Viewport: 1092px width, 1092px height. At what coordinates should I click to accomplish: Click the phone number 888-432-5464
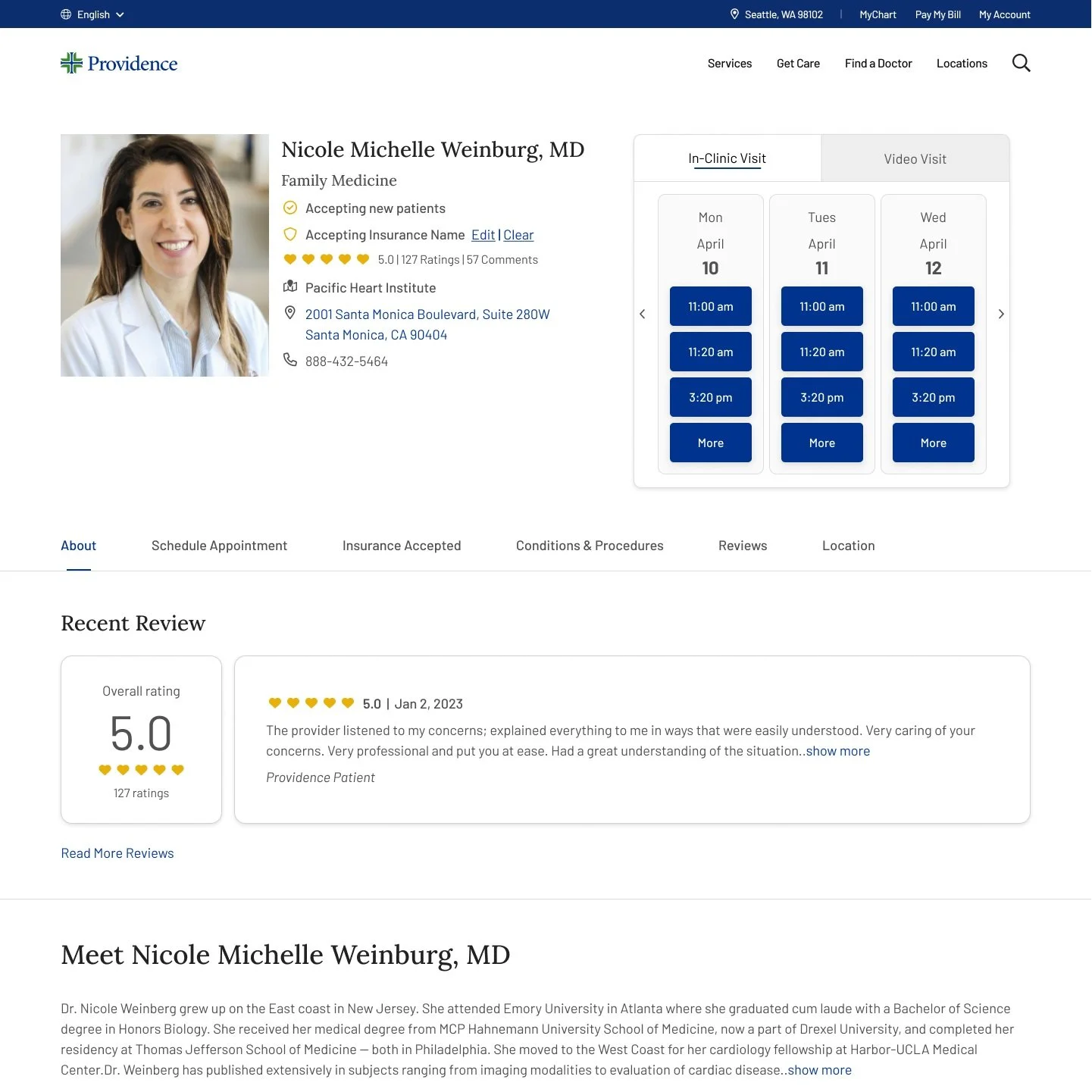coord(346,361)
